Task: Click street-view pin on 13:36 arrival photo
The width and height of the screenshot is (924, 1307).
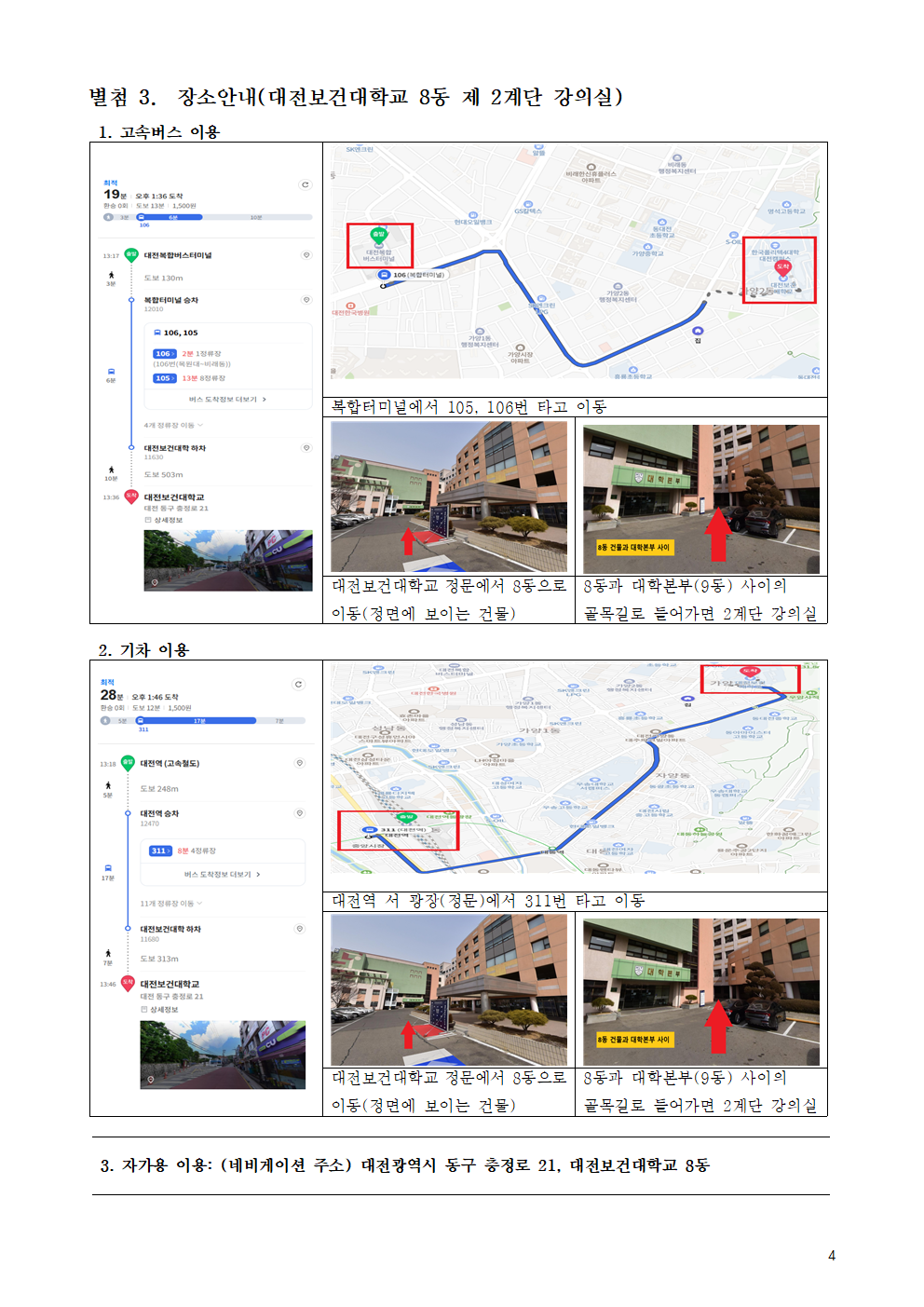Action: point(155,582)
